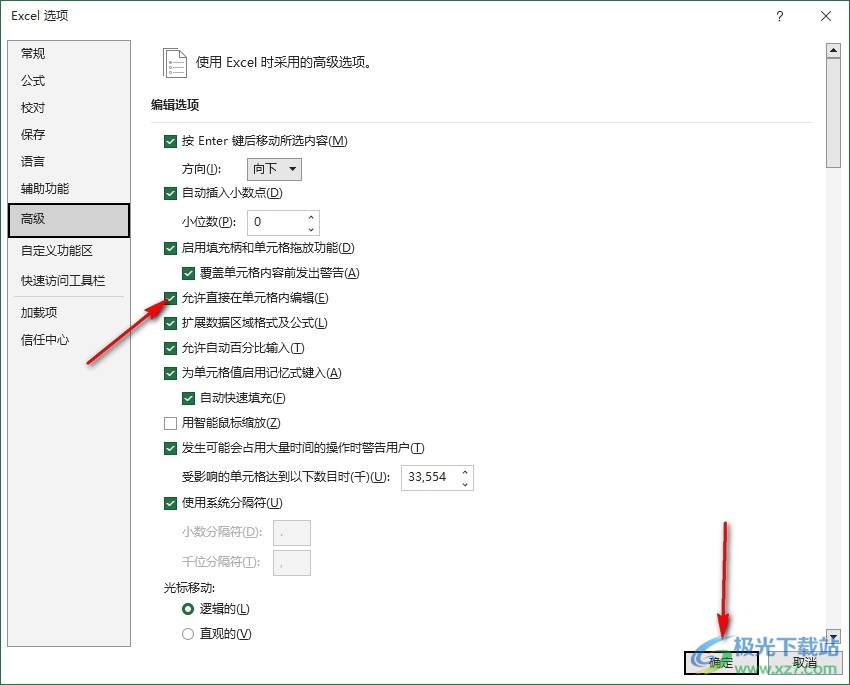
Task: Click the help question mark icon
Action: tap(780, 16)
